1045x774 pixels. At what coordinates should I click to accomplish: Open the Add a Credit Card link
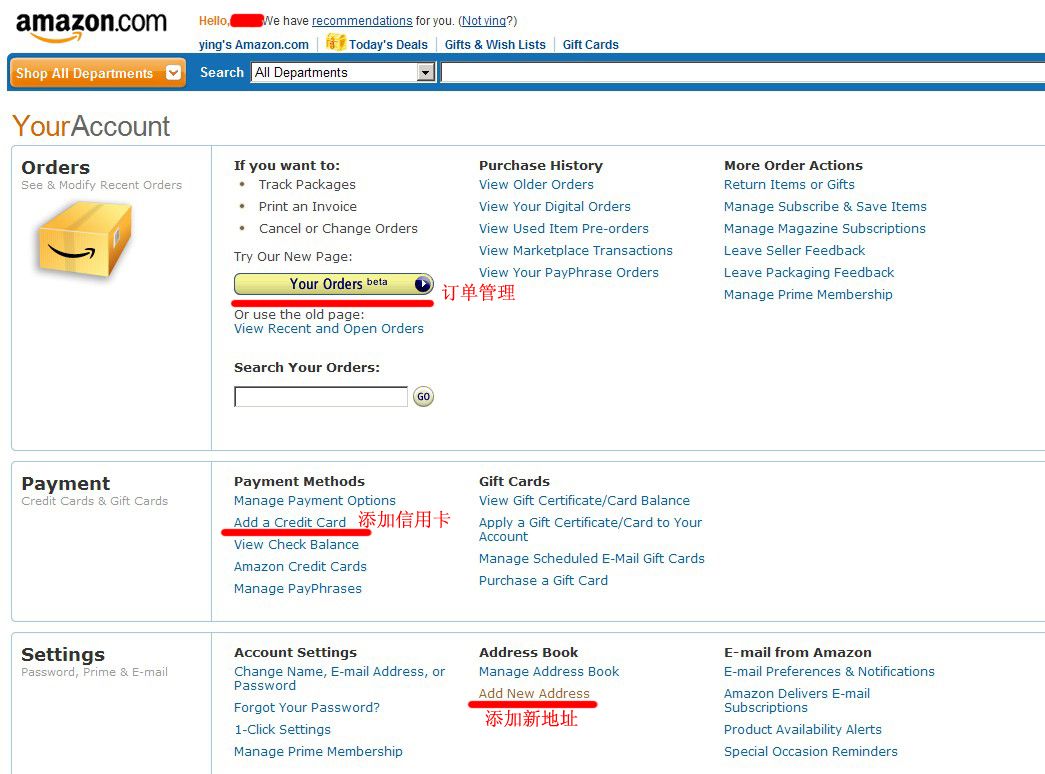(x=290, y=523)
